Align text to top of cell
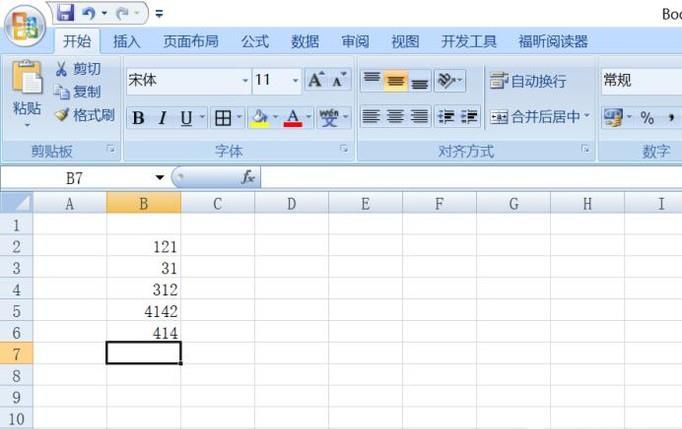682x429 pixels. (x=372, y=80)
